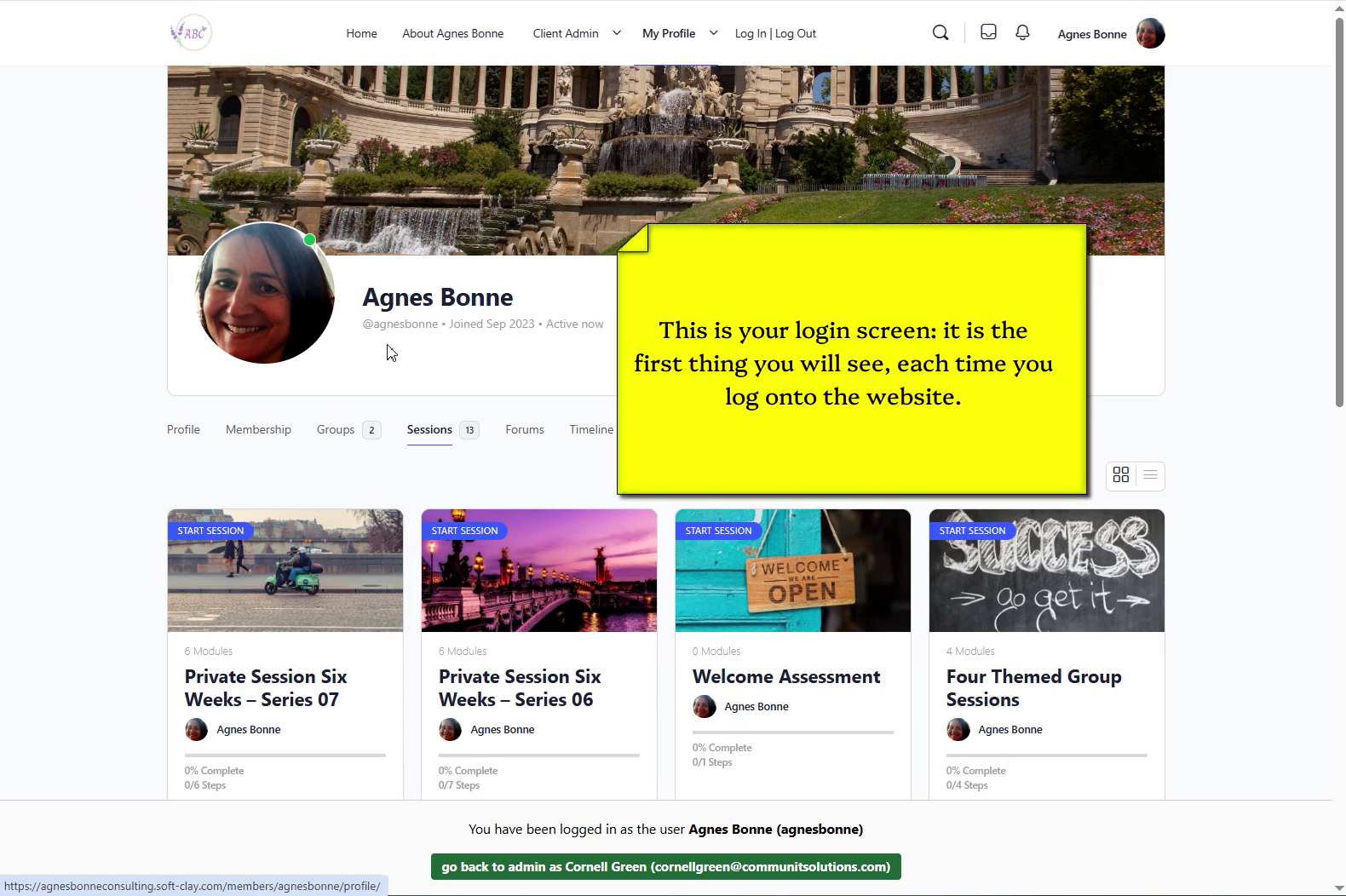Viewport: 1346px width, 896px height.
Task: Click the Success chalkboard session thumbnail
Action: click(1046, 571)
